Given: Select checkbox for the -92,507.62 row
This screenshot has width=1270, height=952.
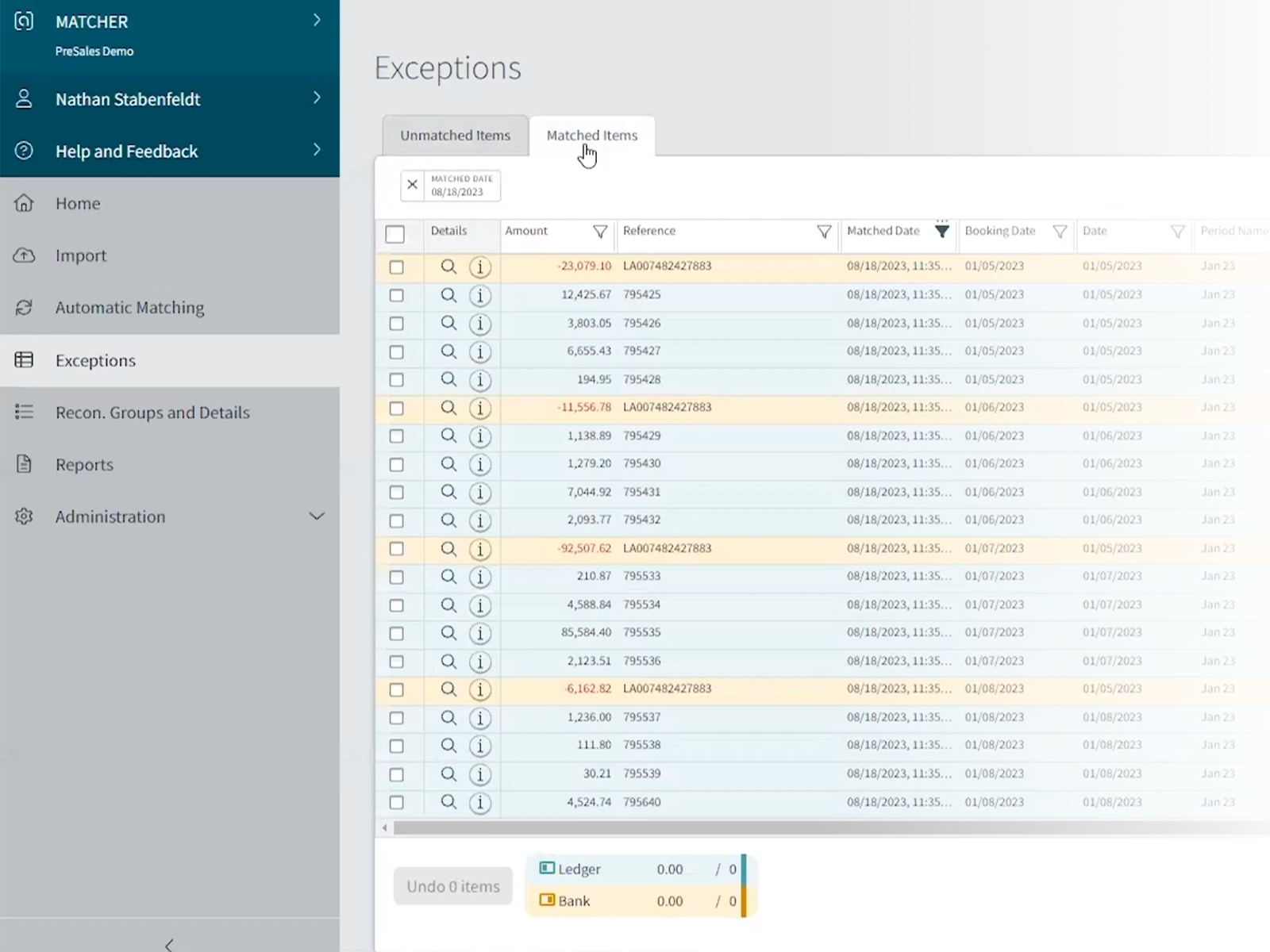Looking at the screenshot, I should 396,549.
